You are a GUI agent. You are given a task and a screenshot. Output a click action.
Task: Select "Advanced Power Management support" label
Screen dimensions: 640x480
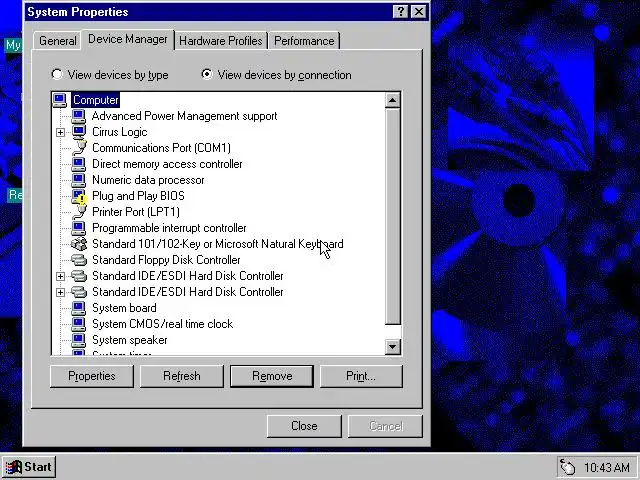click(x=184, y=116)
